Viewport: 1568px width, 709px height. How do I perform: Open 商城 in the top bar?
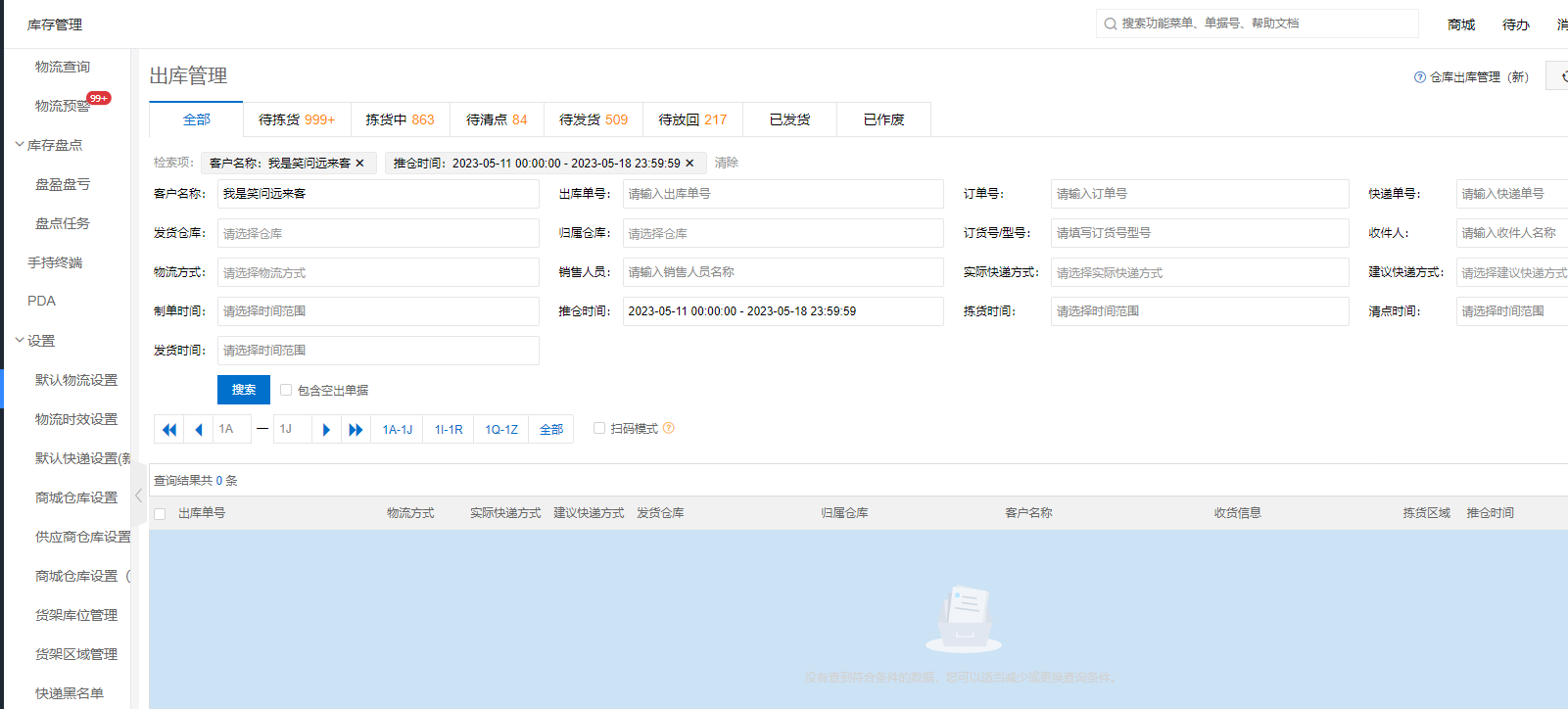pos(1461,24)
